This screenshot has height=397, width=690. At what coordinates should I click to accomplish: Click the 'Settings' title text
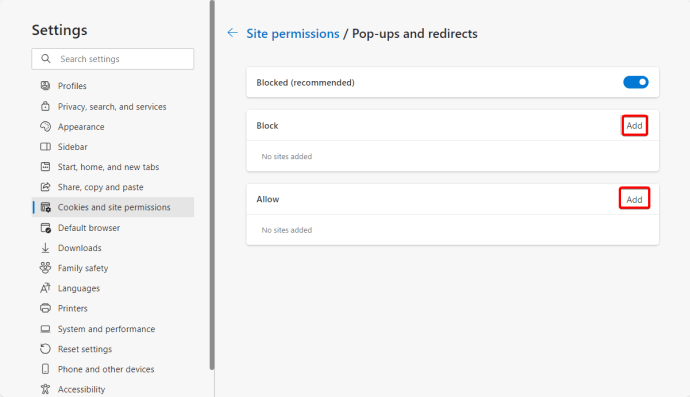[59, 30]
